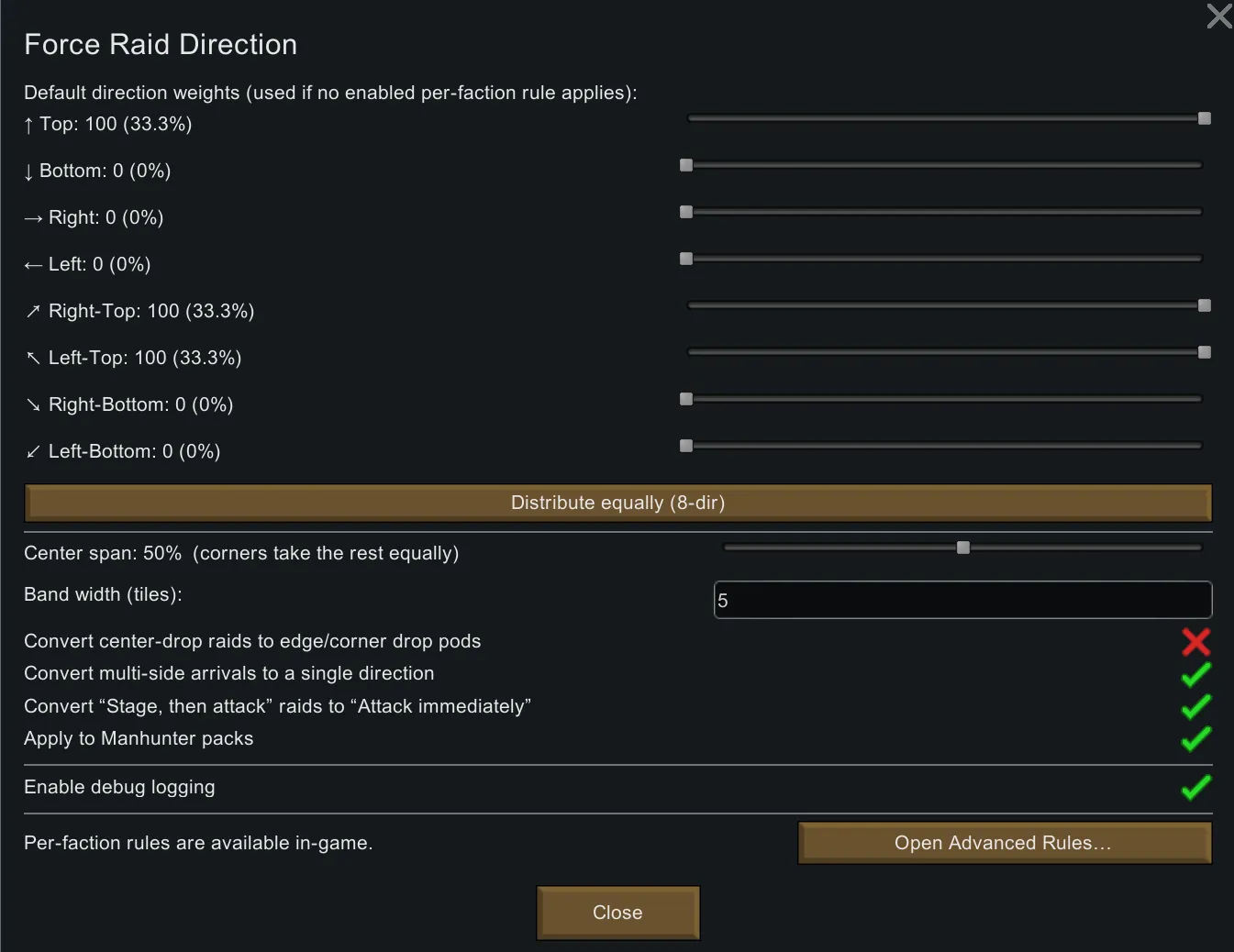Enable converting center-drop raids to edge pods
The width and height of the screenshot is (1234, 952).
[1195, 641]
